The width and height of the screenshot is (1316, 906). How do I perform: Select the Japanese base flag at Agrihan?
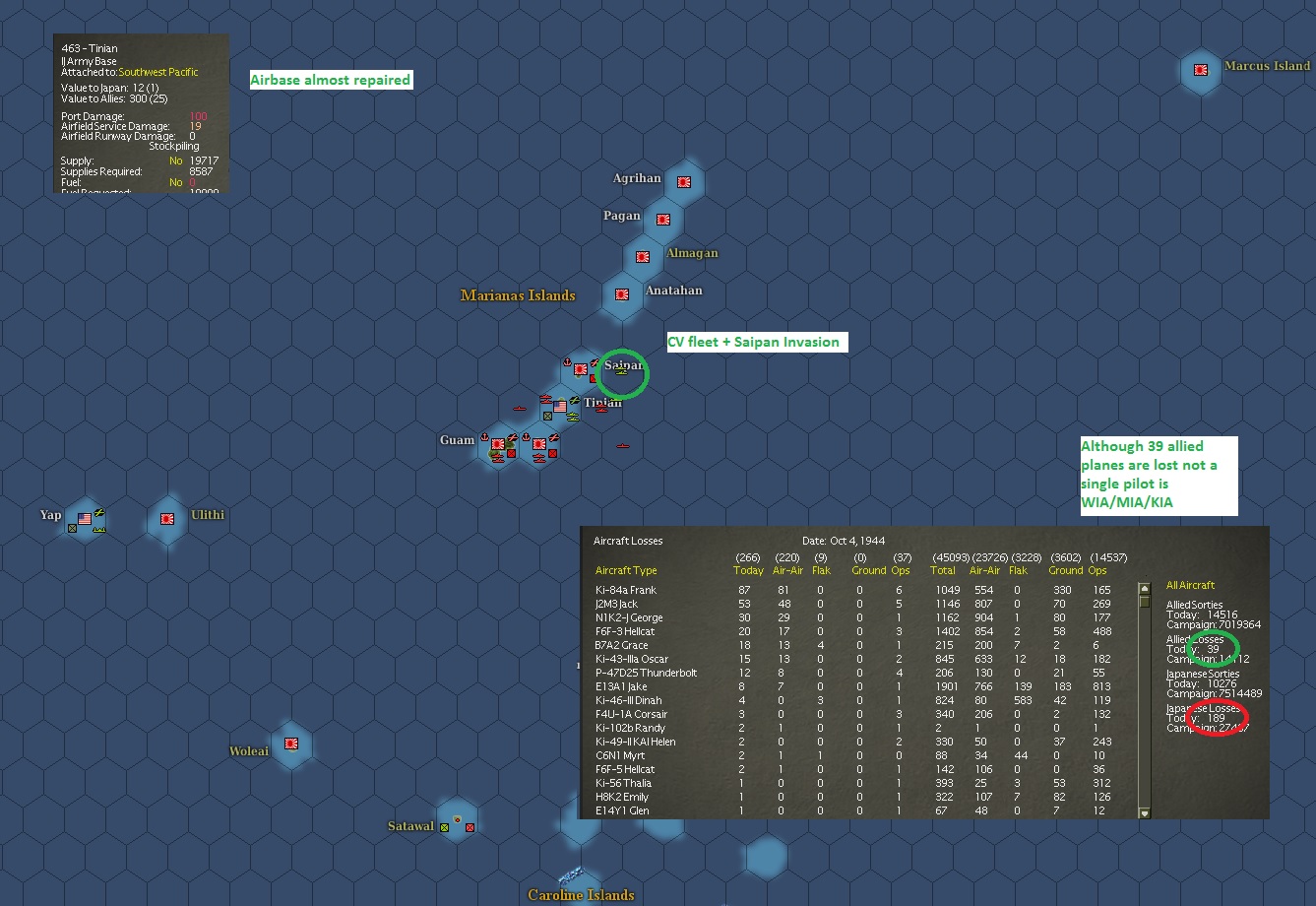[684, 182]
